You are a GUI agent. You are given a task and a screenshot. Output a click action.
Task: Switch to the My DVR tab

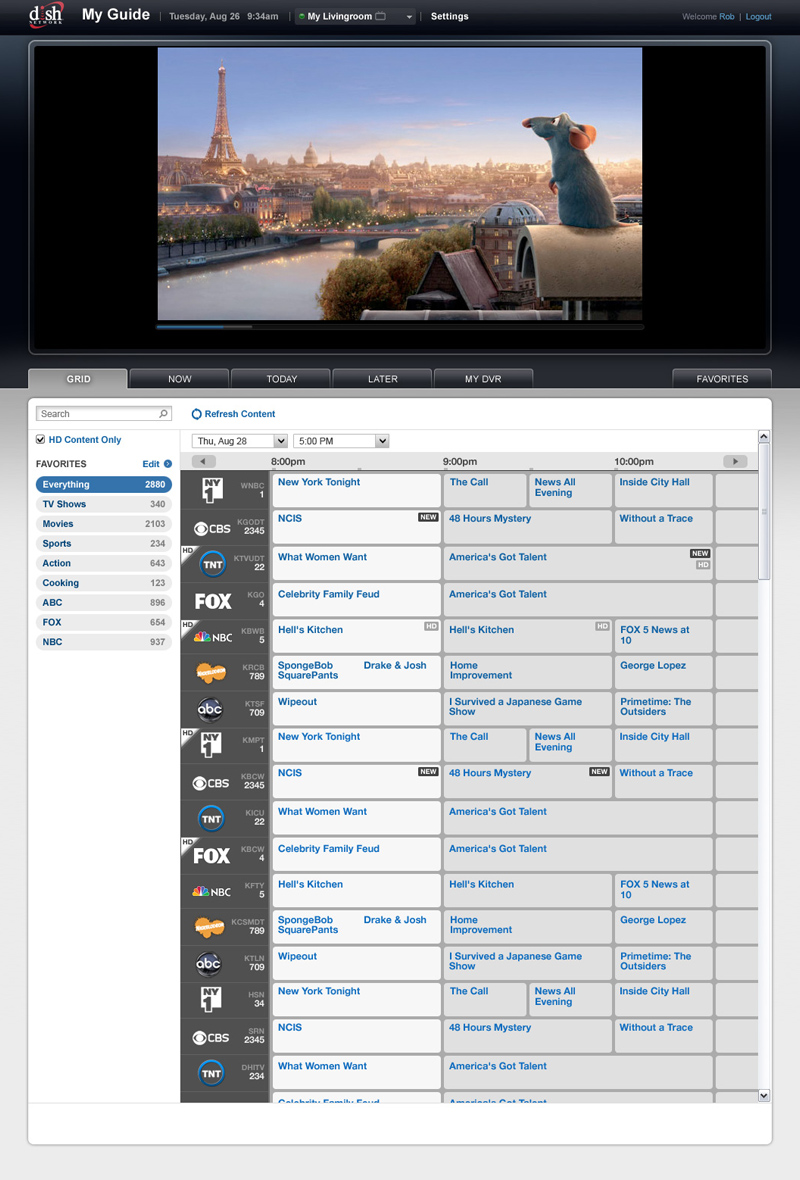[483, 379]
